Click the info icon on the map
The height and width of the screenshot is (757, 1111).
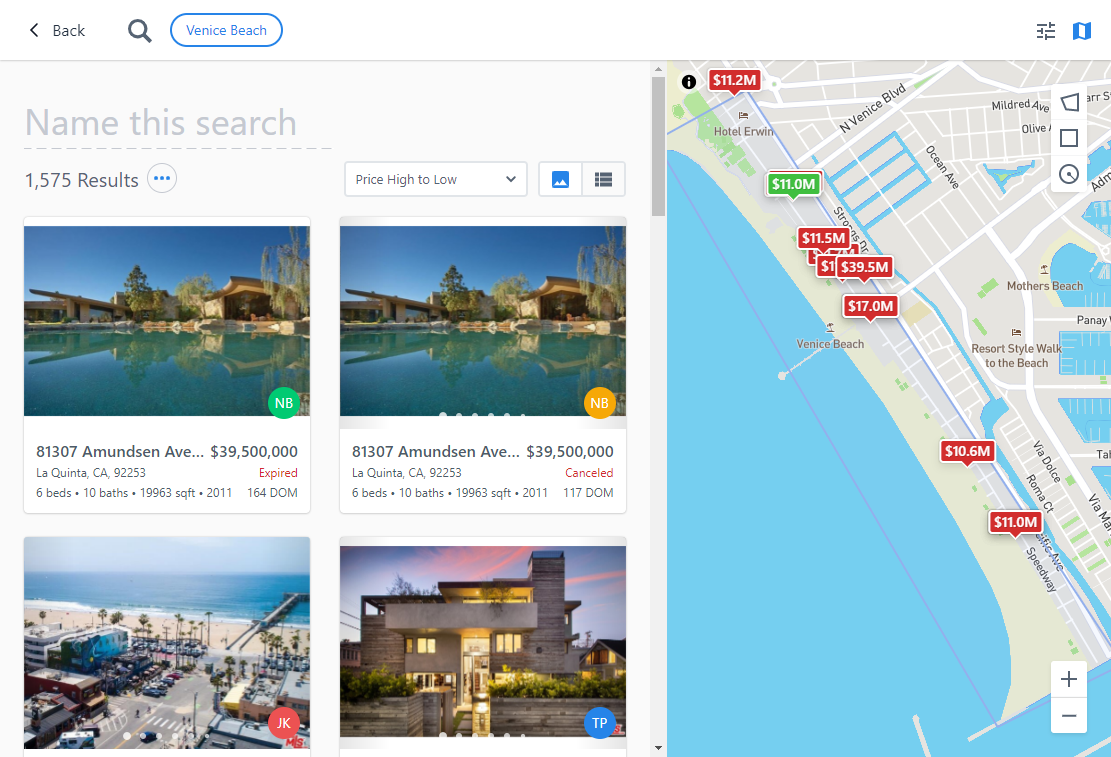pyautogui.click(x=688, y=83)
